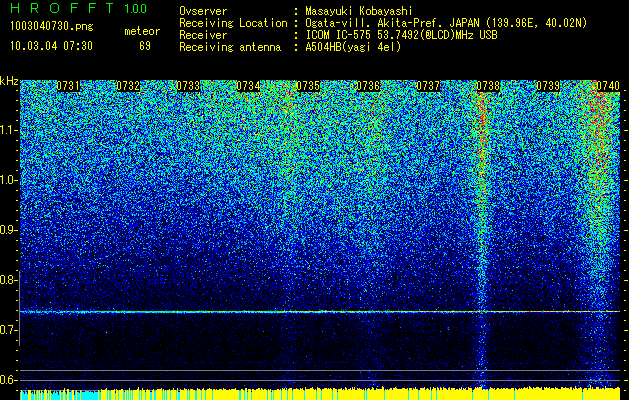The width and height of the screenshot is (629, 400).
Task: Click the 0.6 frequency axis label
Action: (x=8, y=380)
